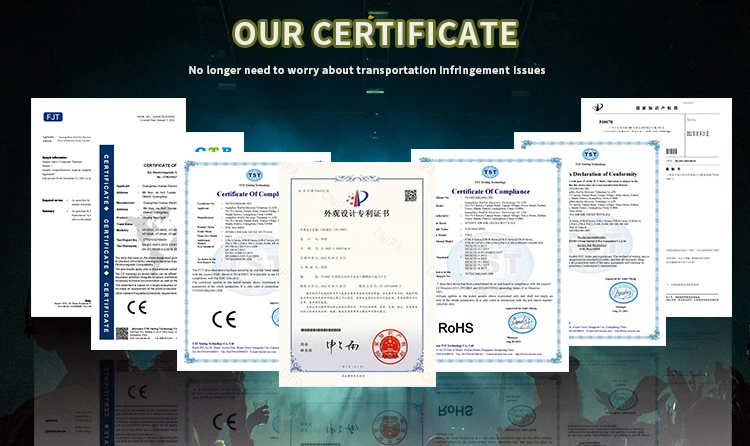Click the QR code on CTB certificate
This screenshot has width=750, height=446.
[x=122, y=333]
